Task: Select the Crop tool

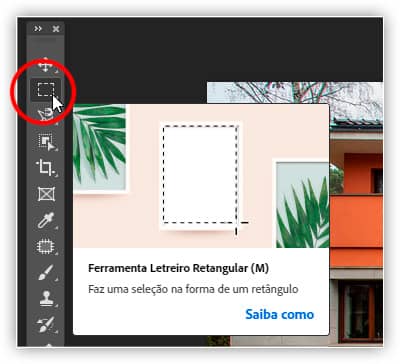Action: [x=46, y=167]
